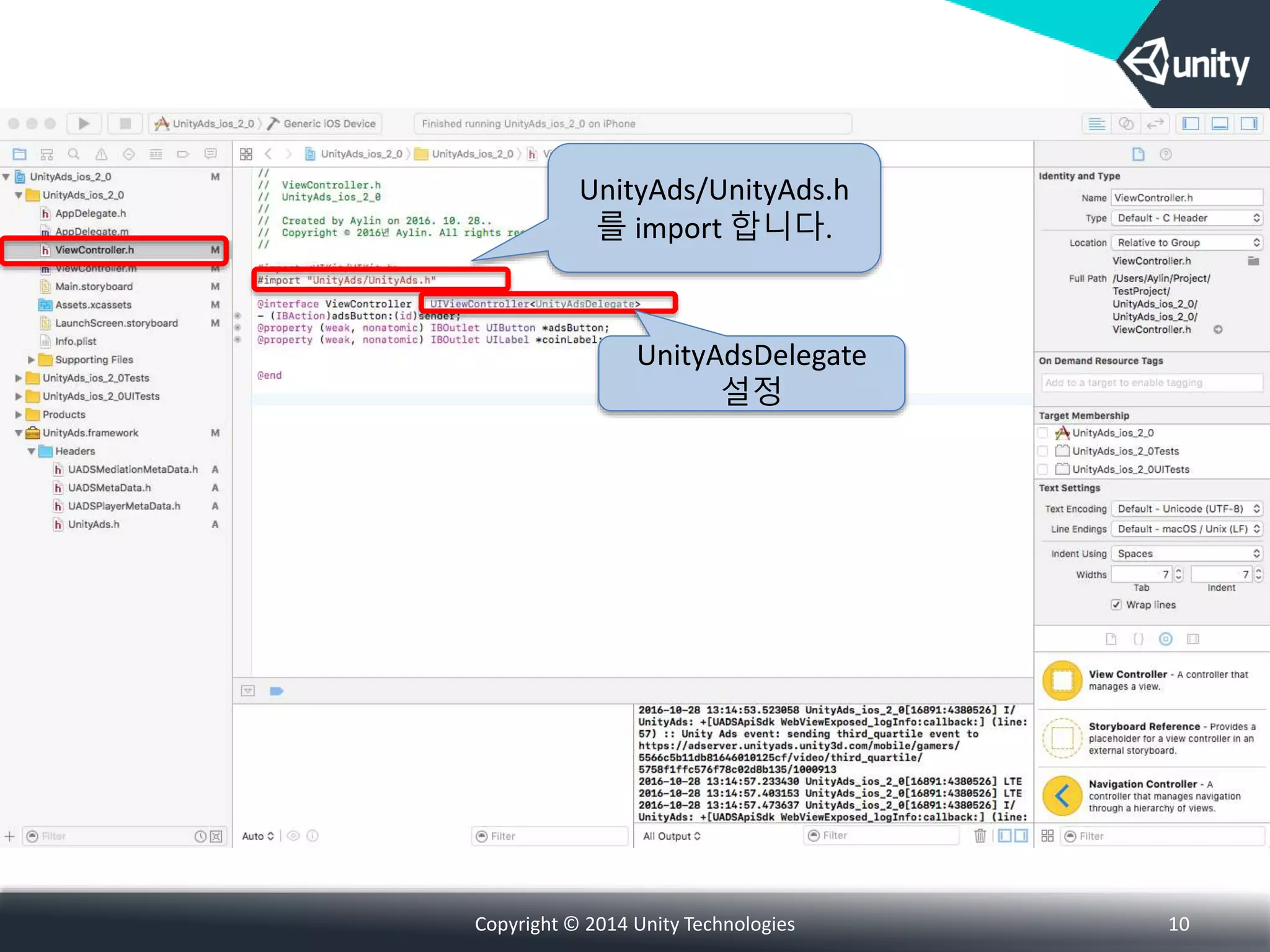Select Info.plist in the navigator
The height and width of the screenshot is (952, 1270).
(76, 342)
